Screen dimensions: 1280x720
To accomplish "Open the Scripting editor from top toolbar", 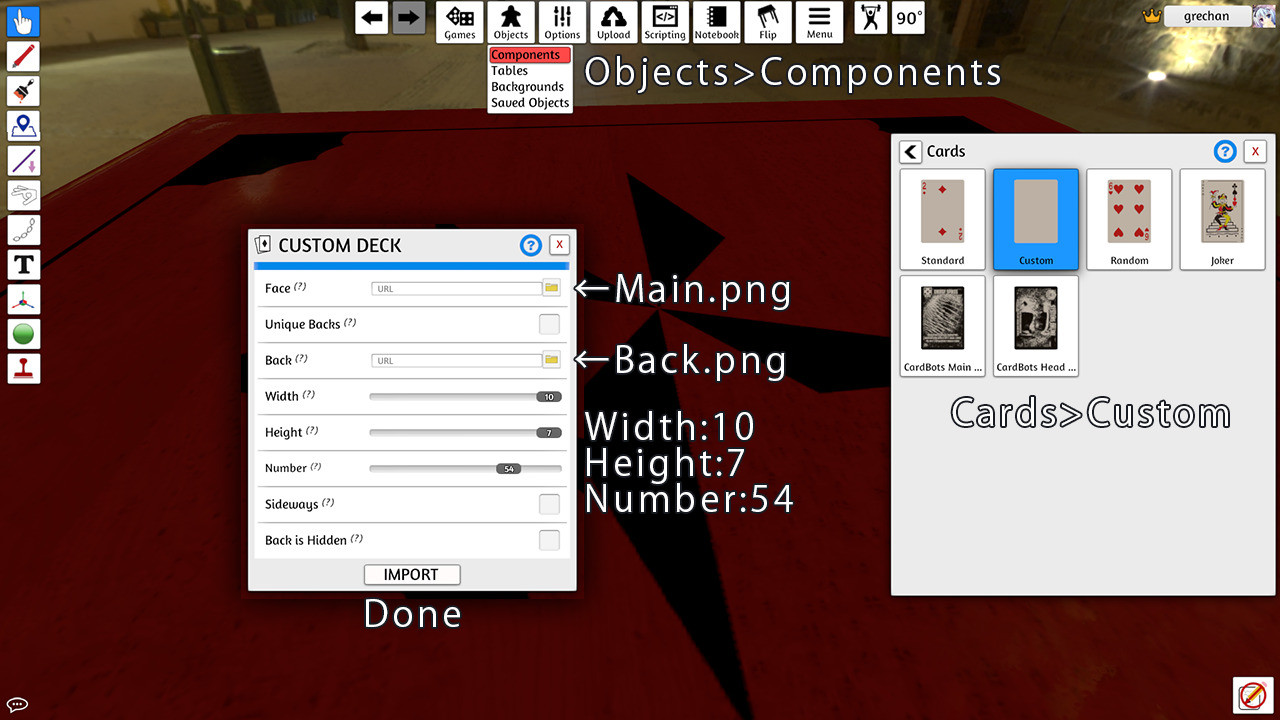I will tap(664, 22).
